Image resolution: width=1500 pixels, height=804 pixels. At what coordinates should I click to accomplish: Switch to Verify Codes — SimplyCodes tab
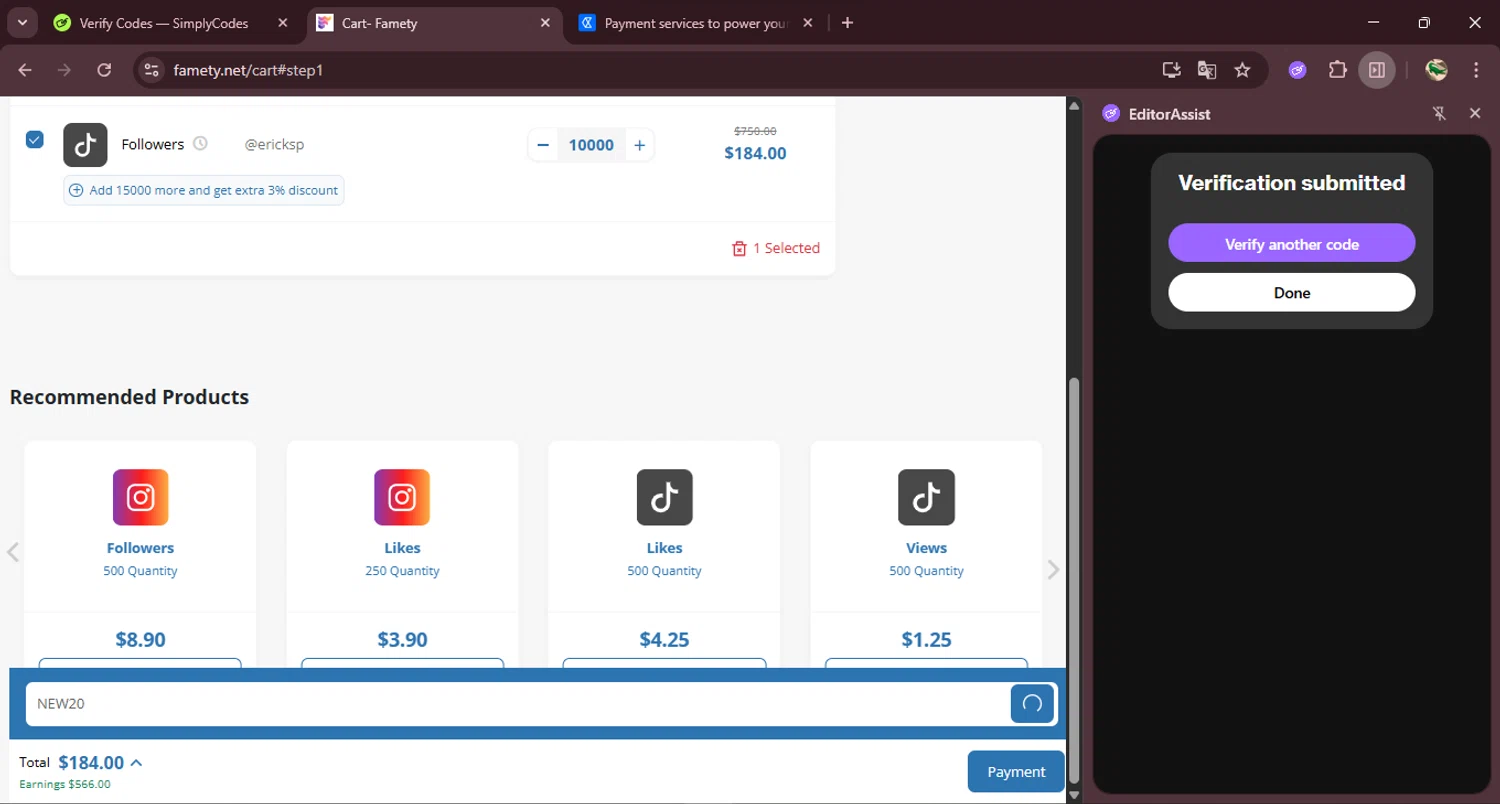coord(165,23)
